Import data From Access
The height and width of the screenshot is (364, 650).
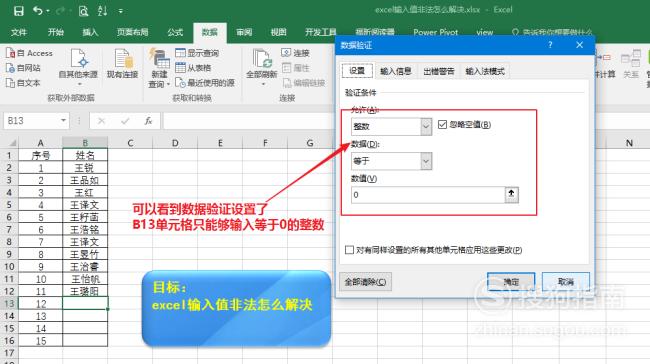29,53
